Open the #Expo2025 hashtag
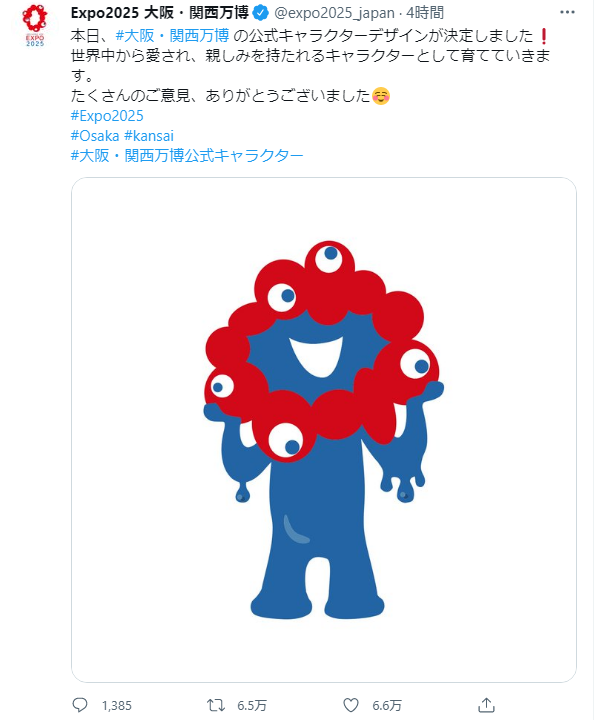Image resolution: width=594 pixels, height=720 pixels. coord(107,116)
